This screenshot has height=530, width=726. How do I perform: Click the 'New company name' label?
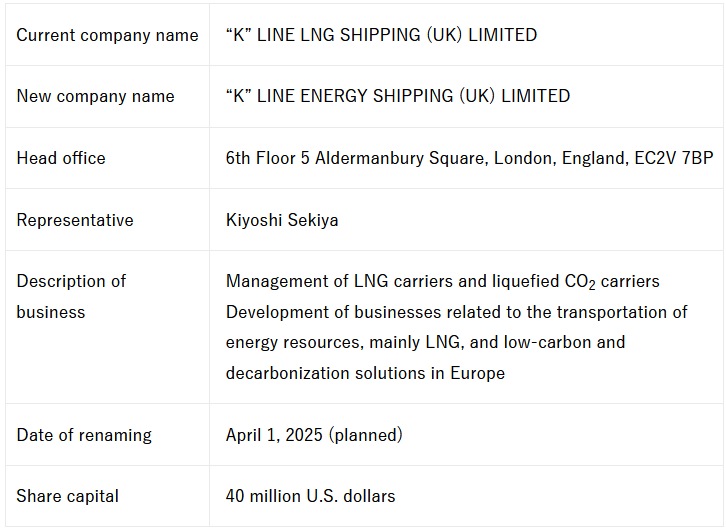coord(95,97)
